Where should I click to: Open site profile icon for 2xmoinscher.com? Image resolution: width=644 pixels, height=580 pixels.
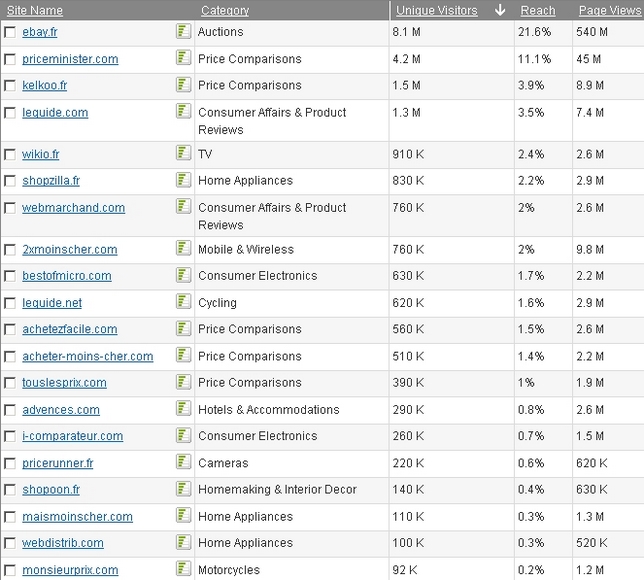tap(183, 249)
